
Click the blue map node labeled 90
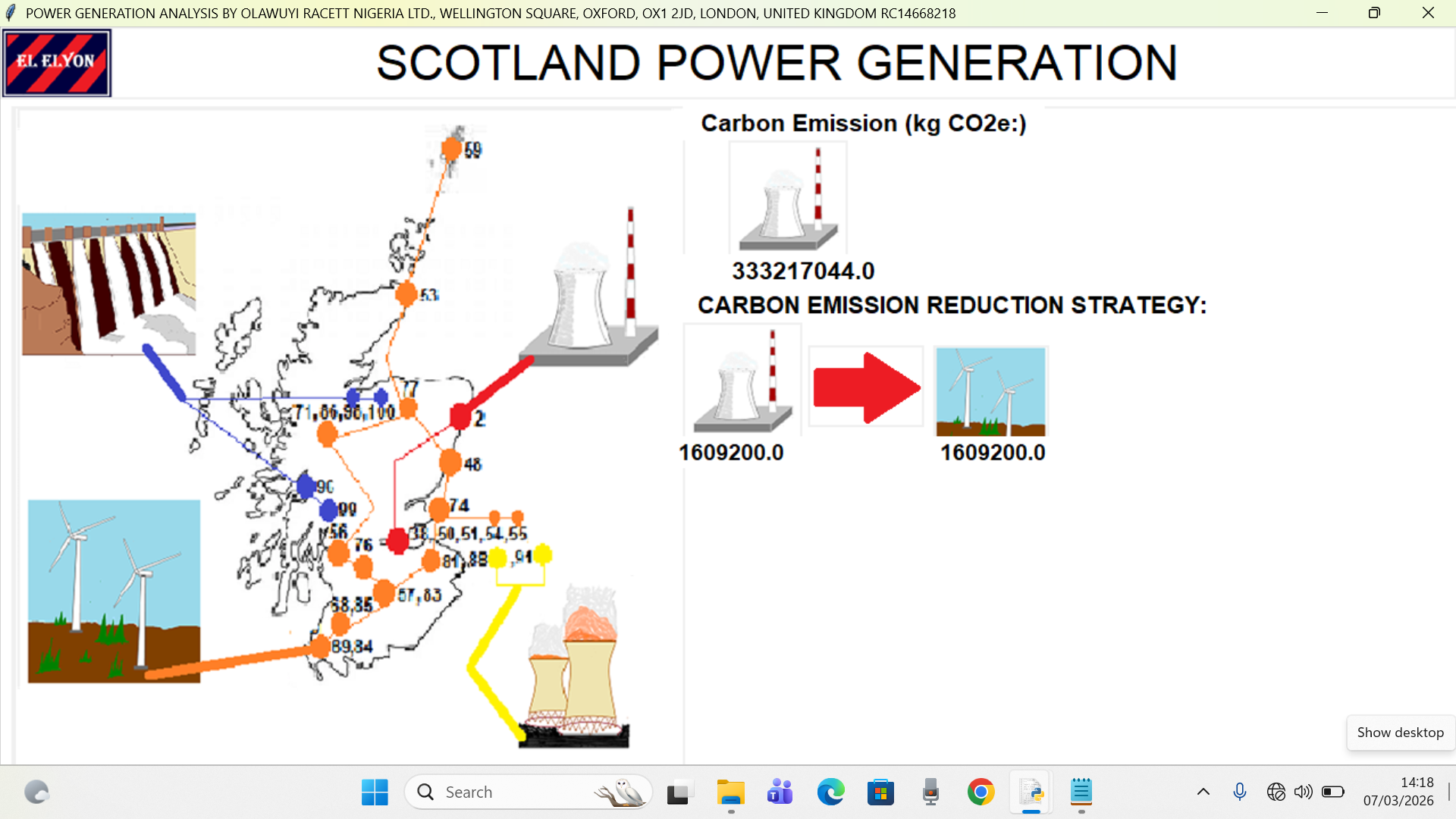306,486
